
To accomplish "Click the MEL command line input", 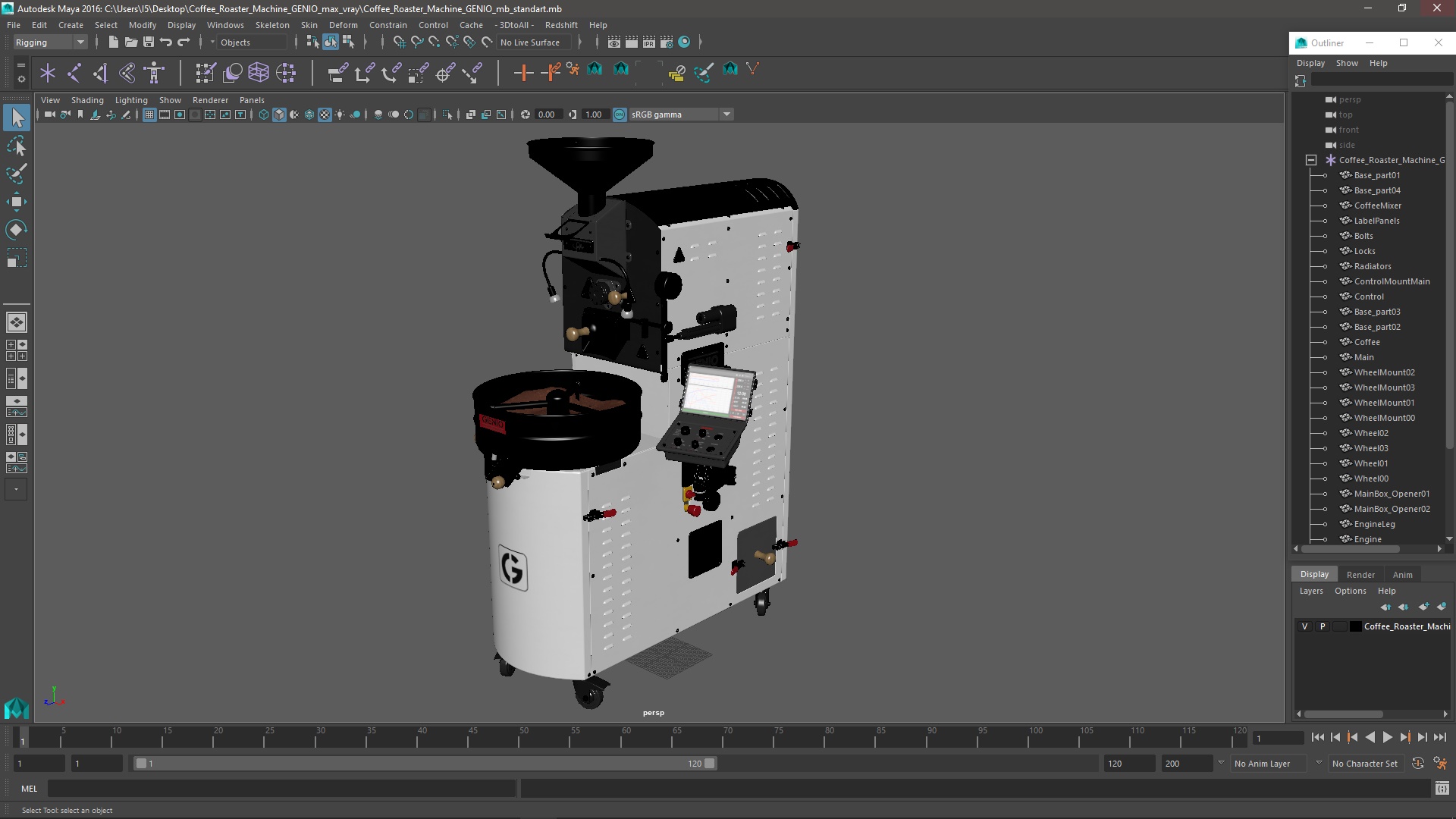I will [282, 789].
